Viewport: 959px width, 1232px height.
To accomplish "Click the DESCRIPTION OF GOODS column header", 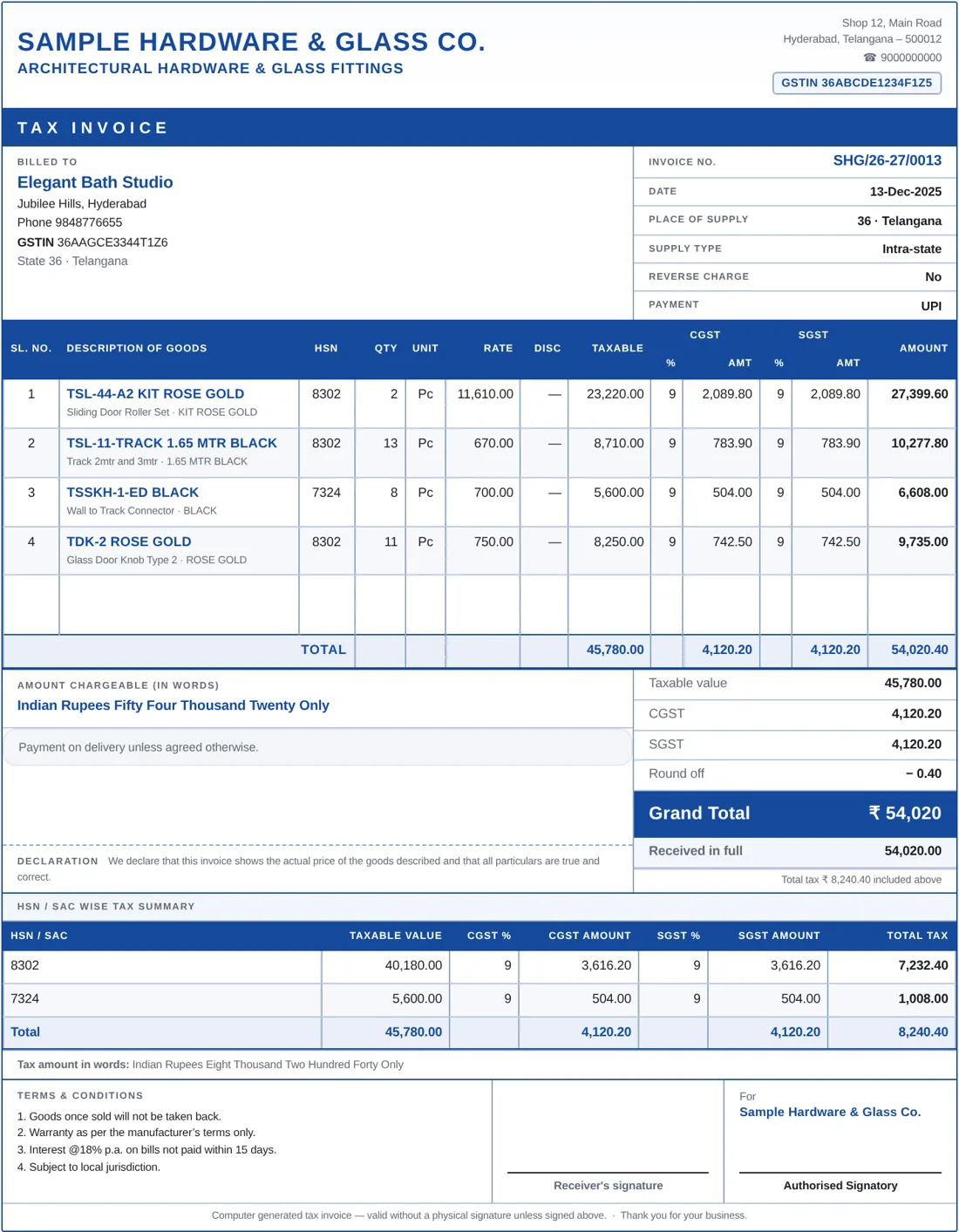I will (137, 348).
